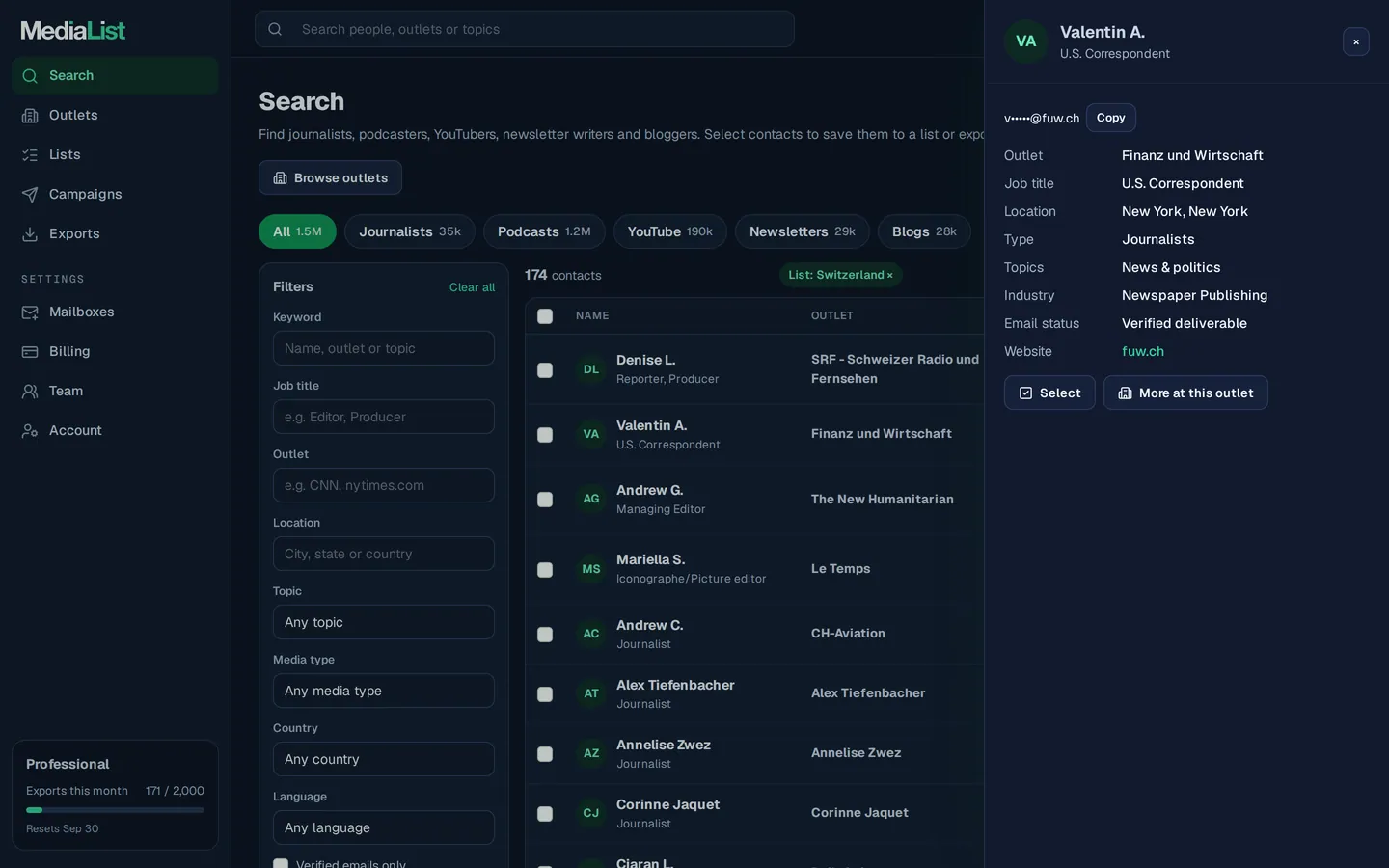1389x868 pixels.
Task: Click the AT avatar for Alex Tiefenbacher
Action: pyautogui.click(x=591, y=693)
